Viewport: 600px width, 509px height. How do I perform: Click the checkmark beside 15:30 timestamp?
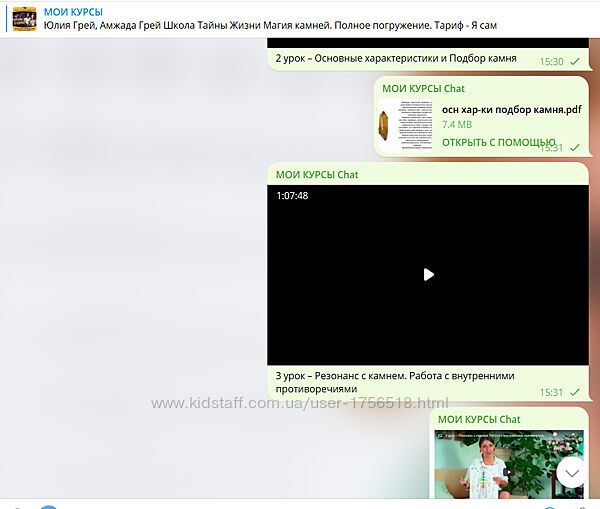click(575, 62)
